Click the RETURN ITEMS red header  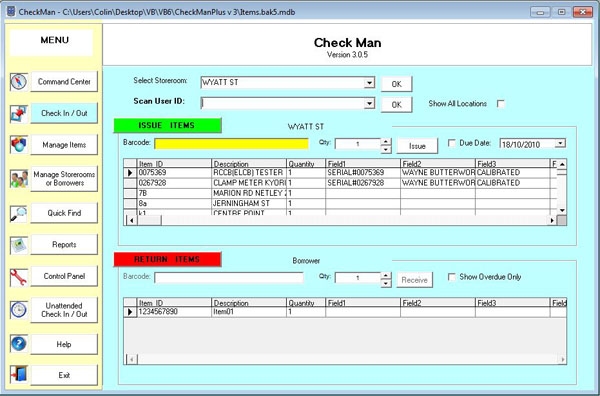167,259
